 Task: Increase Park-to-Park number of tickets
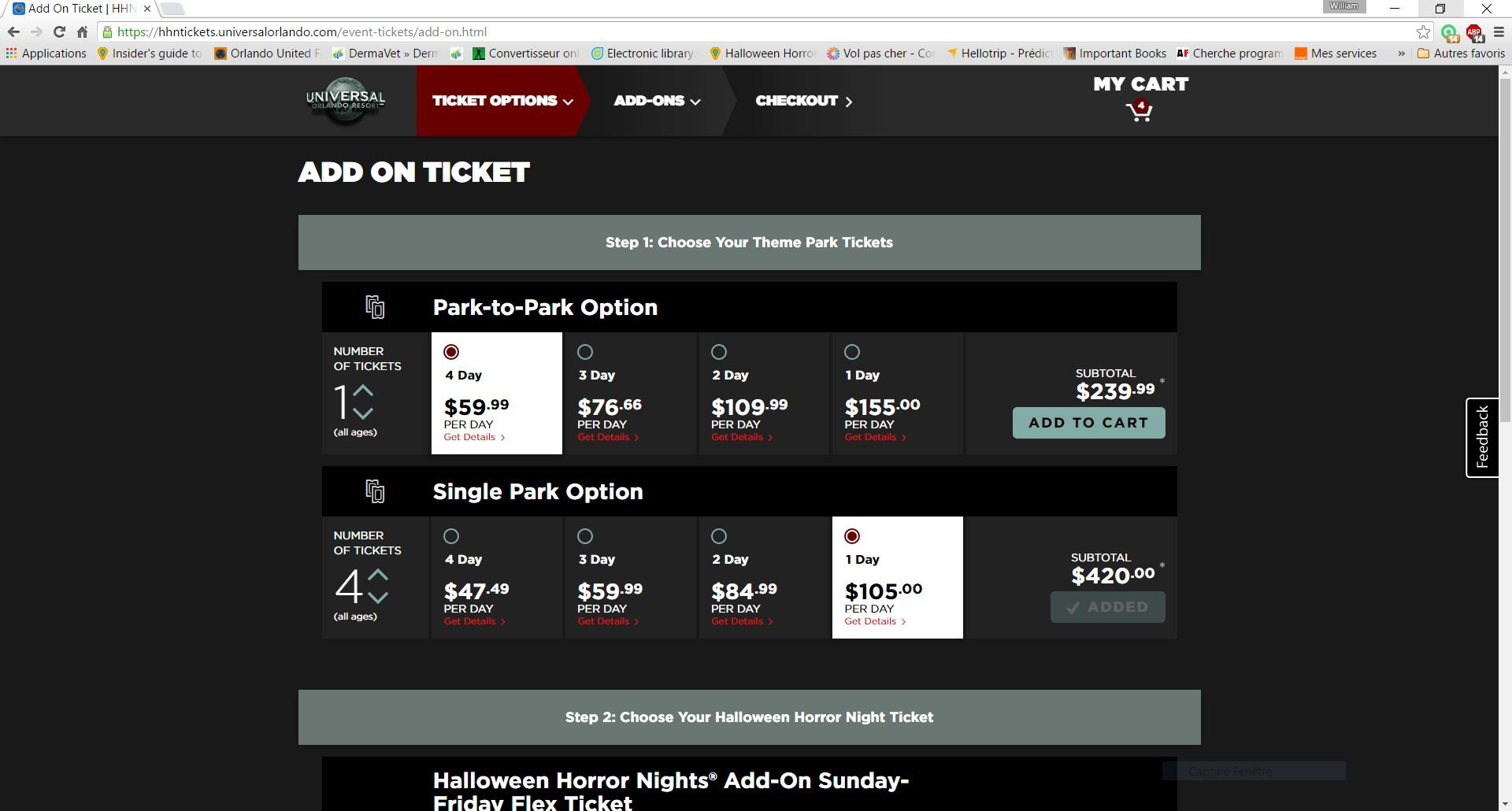(x=363, y=391)
